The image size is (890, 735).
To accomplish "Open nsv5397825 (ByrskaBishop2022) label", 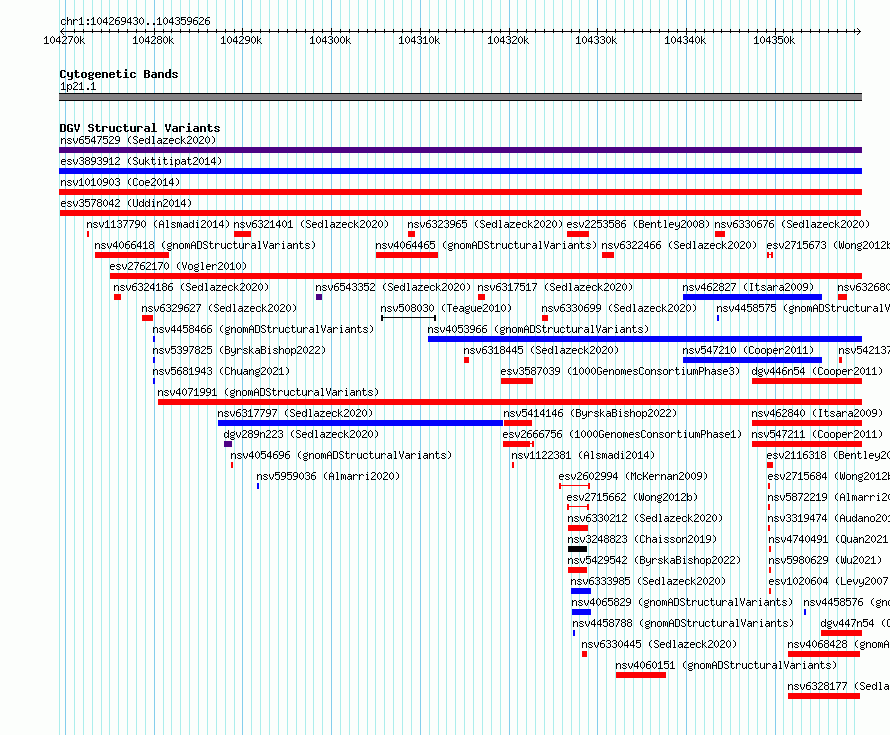I will [x=239, y=350].
